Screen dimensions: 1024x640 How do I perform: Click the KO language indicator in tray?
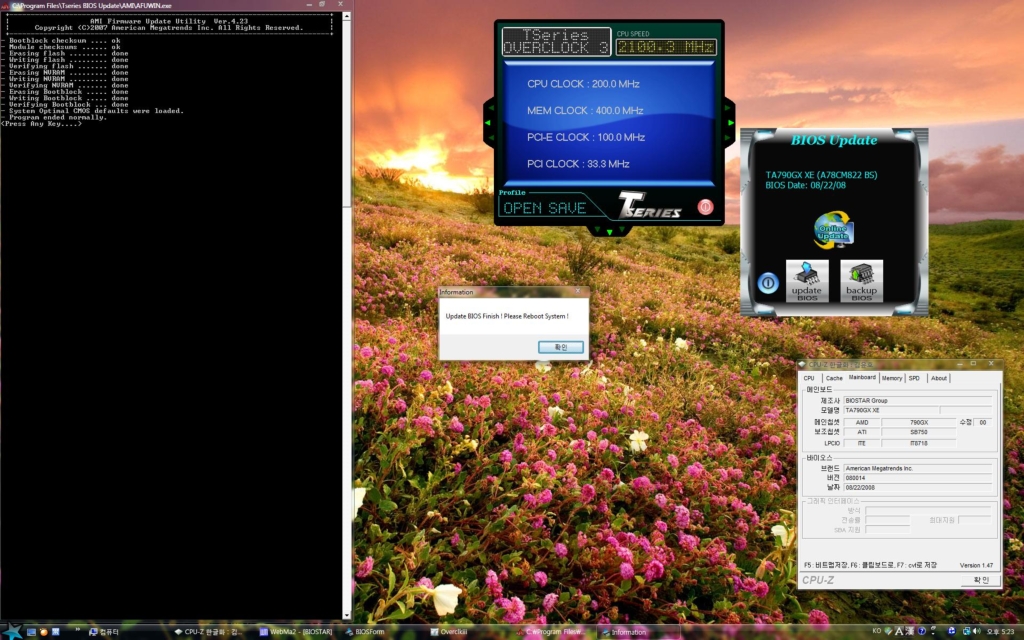pyautogui.click(x=876, y=631)
